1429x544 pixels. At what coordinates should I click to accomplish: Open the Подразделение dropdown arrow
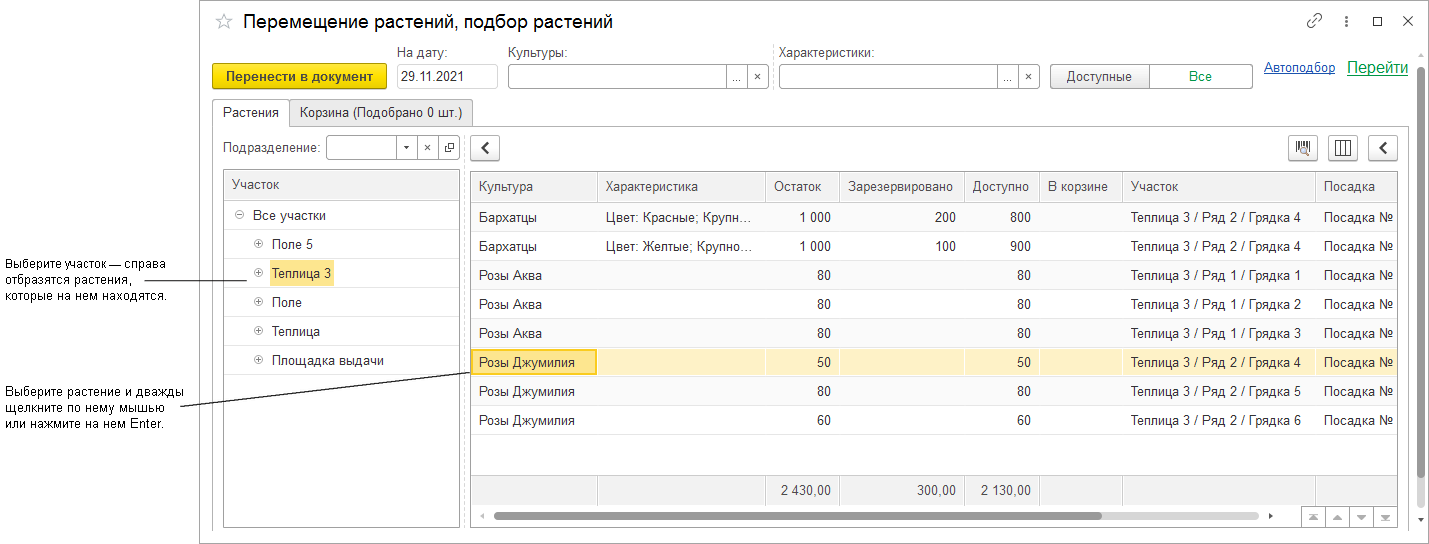tap(406, 148)
